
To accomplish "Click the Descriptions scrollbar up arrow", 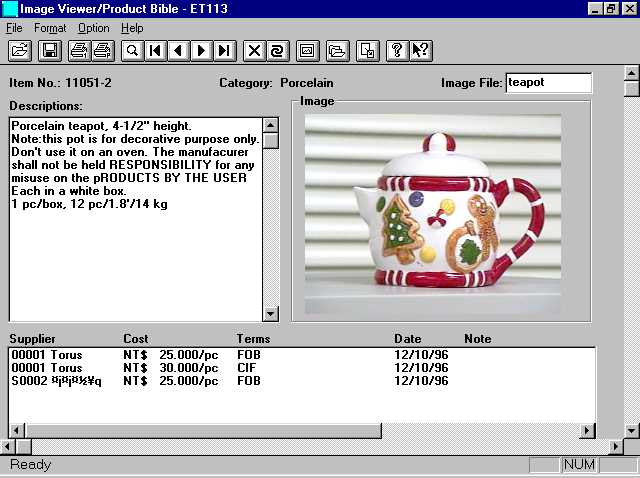I will (270, 125).
